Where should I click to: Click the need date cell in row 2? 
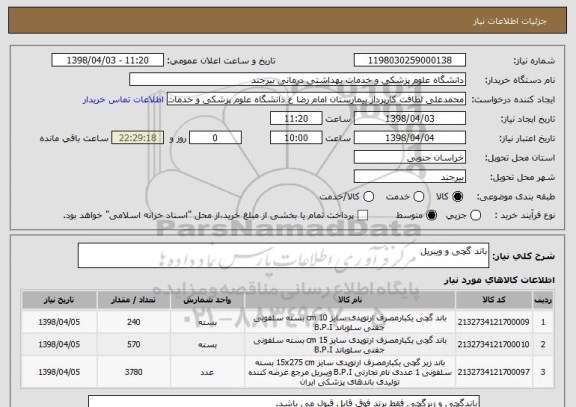tap(59, 345)
